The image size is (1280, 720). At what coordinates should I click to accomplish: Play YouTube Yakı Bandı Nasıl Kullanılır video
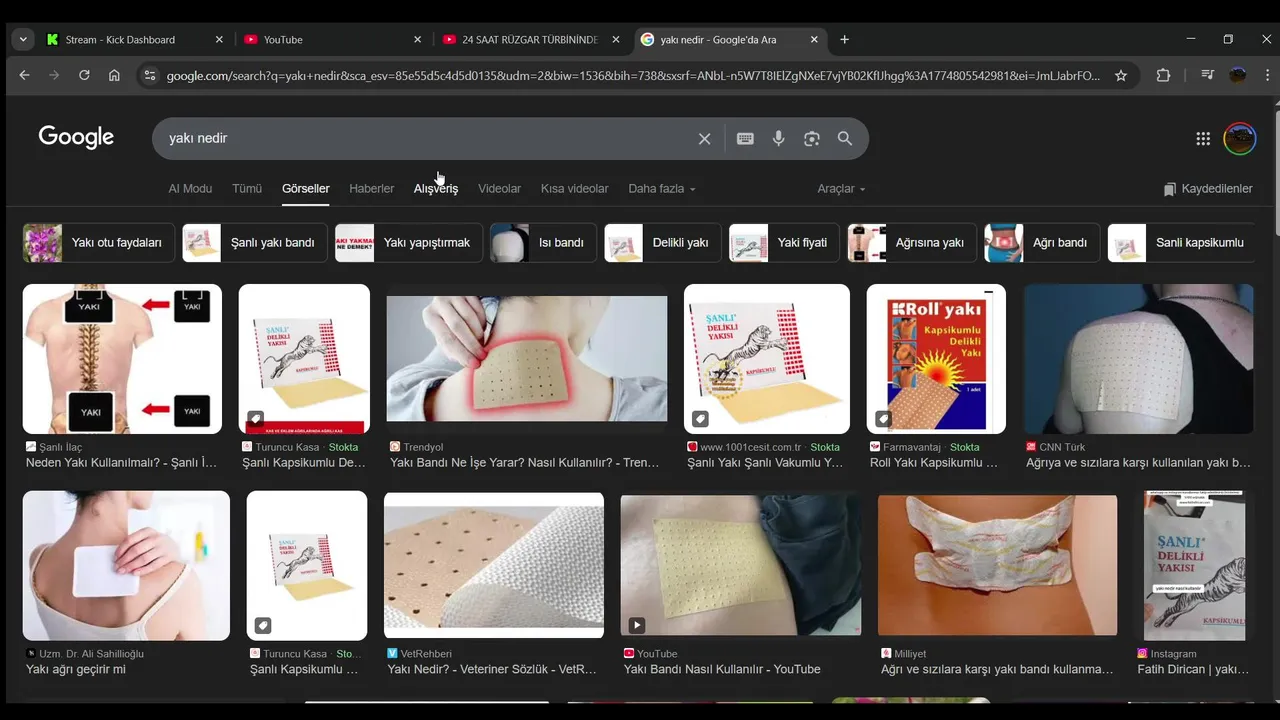741,566
